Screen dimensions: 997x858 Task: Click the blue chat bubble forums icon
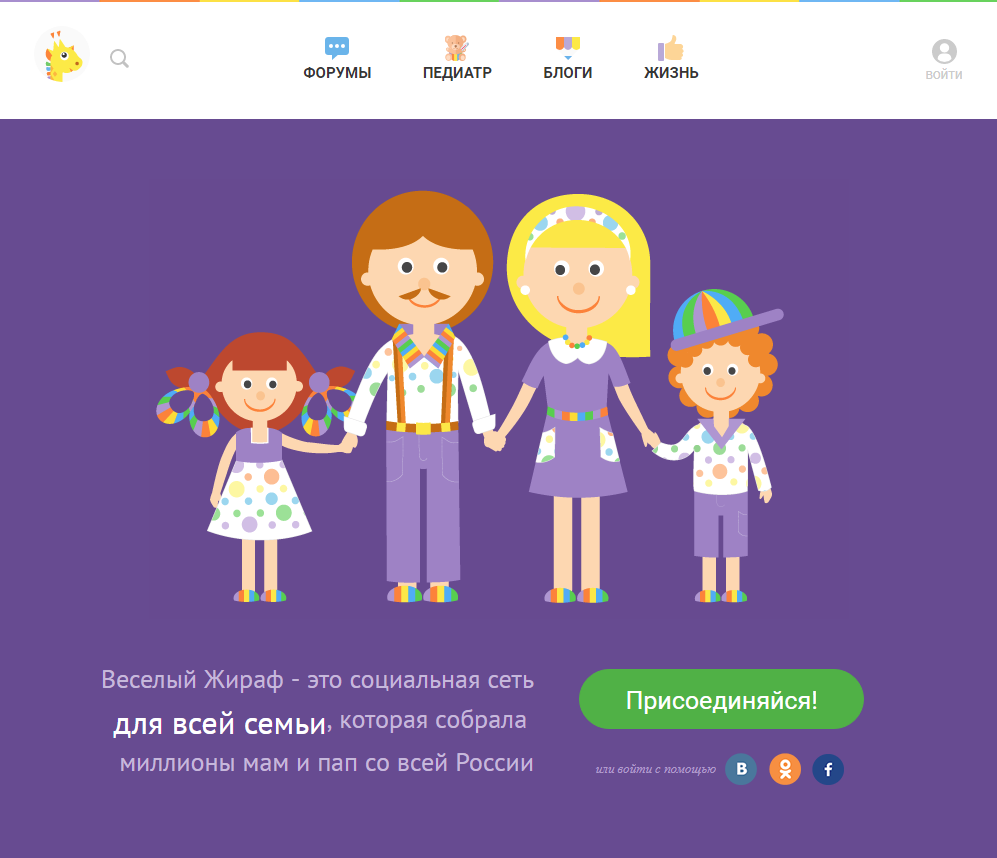[336, 48]
